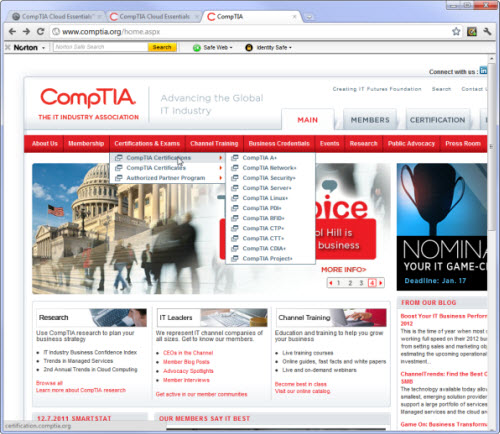Bookmark page with the star icon

(x=456, y=32)
